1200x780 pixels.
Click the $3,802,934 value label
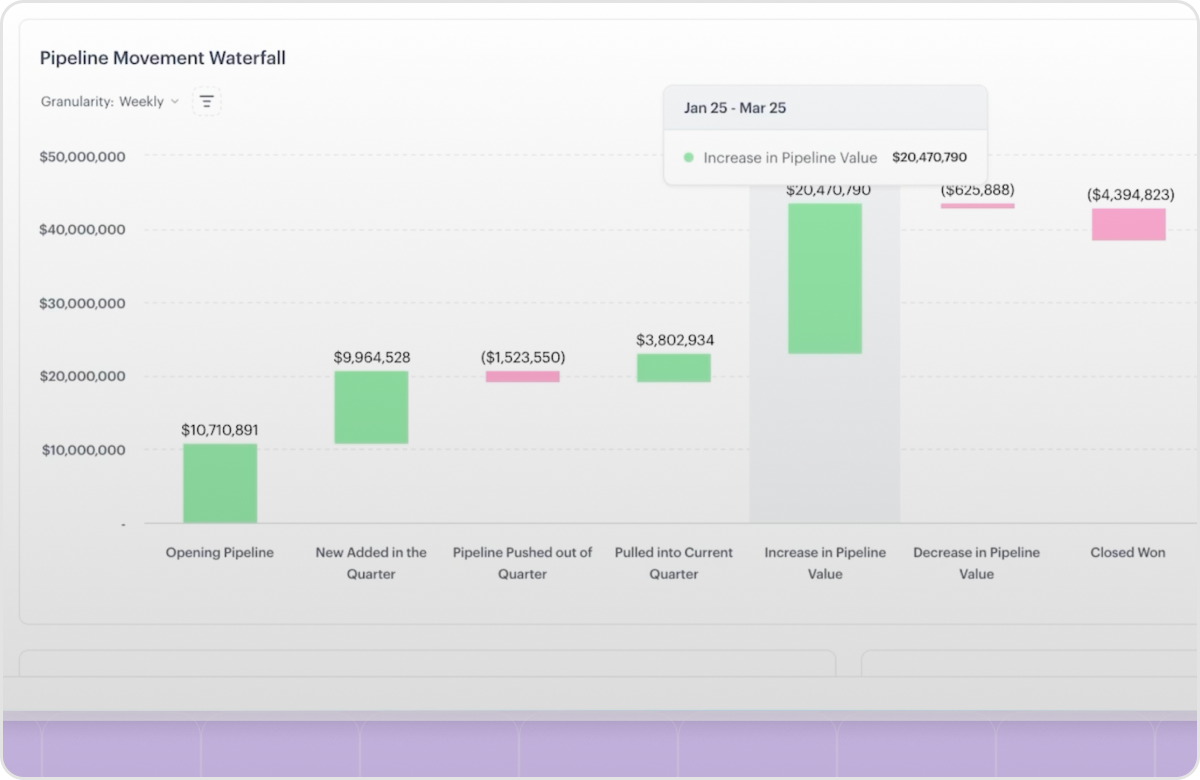point(675,340)
